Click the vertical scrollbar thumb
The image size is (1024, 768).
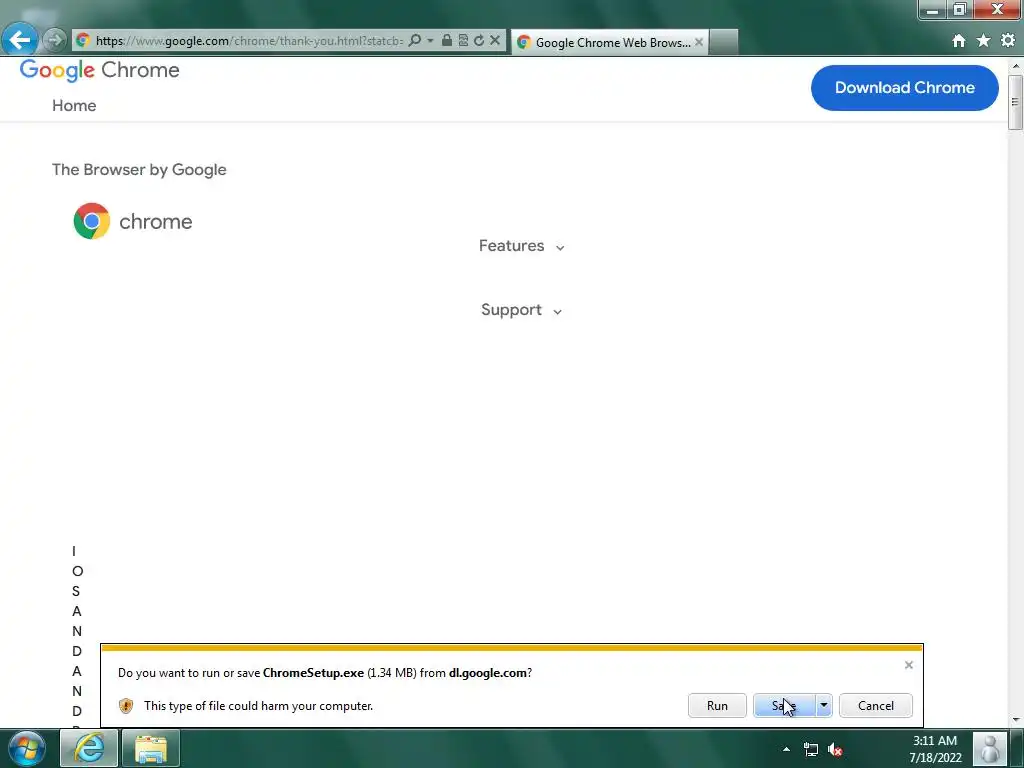[x=1016, y=103]
